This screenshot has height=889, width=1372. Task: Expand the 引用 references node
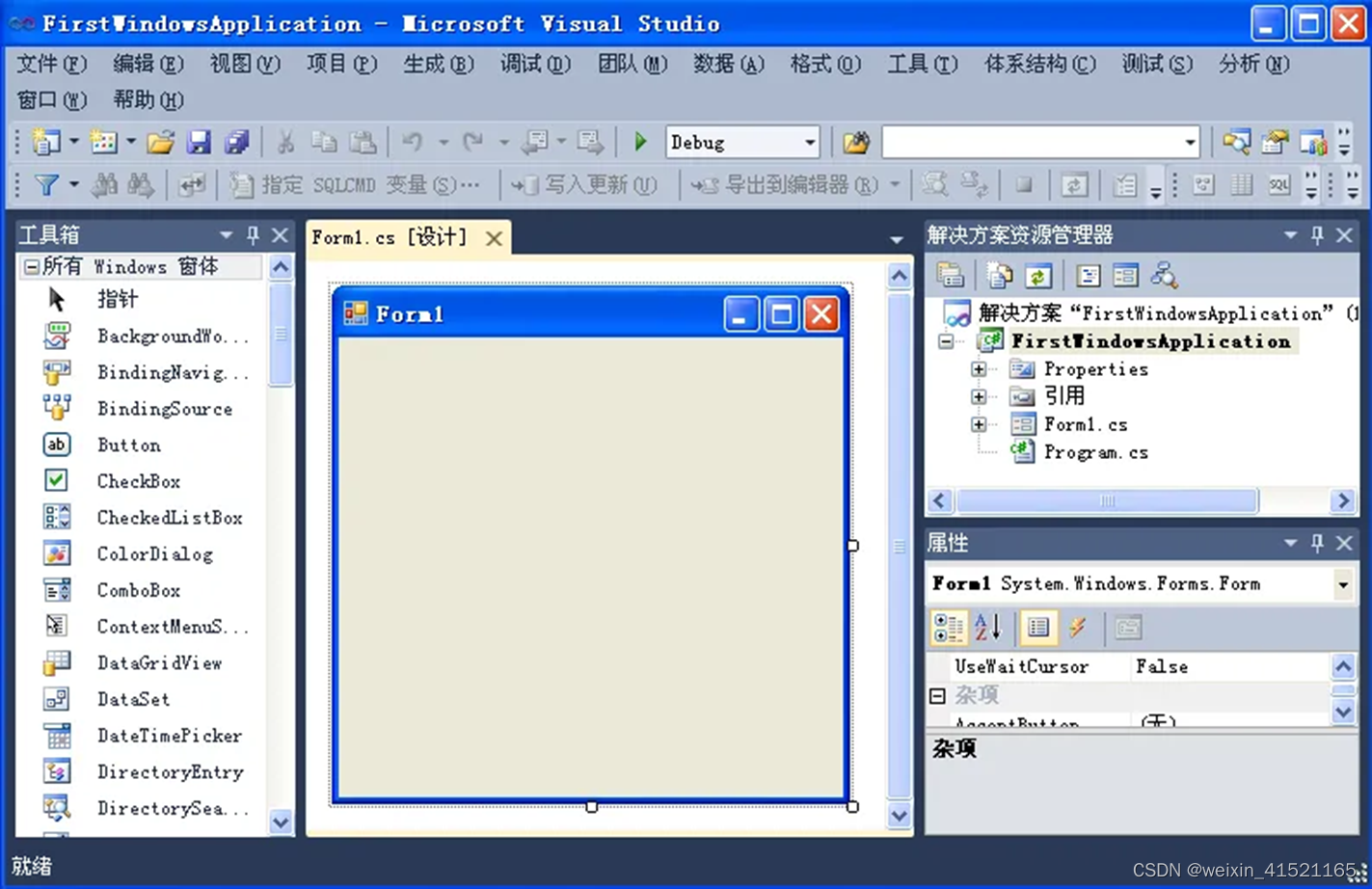click(978, 396)
